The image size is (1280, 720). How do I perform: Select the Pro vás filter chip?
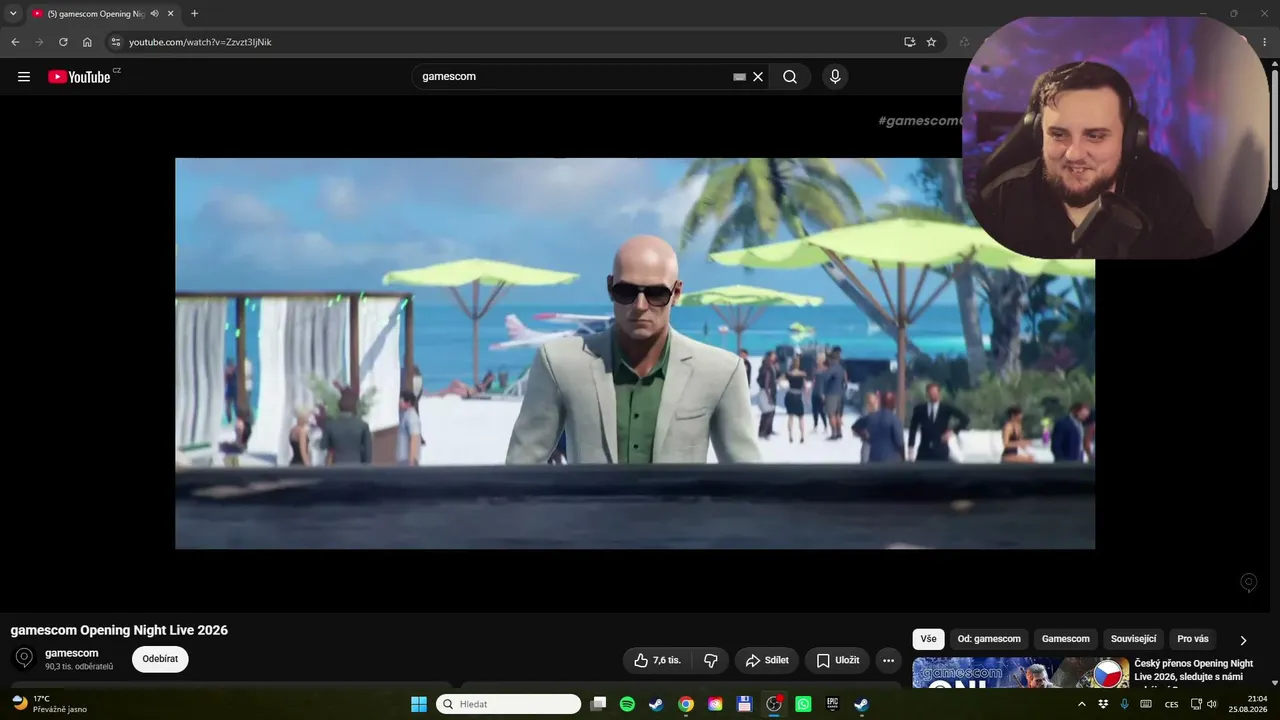[x=1193, y=639]
